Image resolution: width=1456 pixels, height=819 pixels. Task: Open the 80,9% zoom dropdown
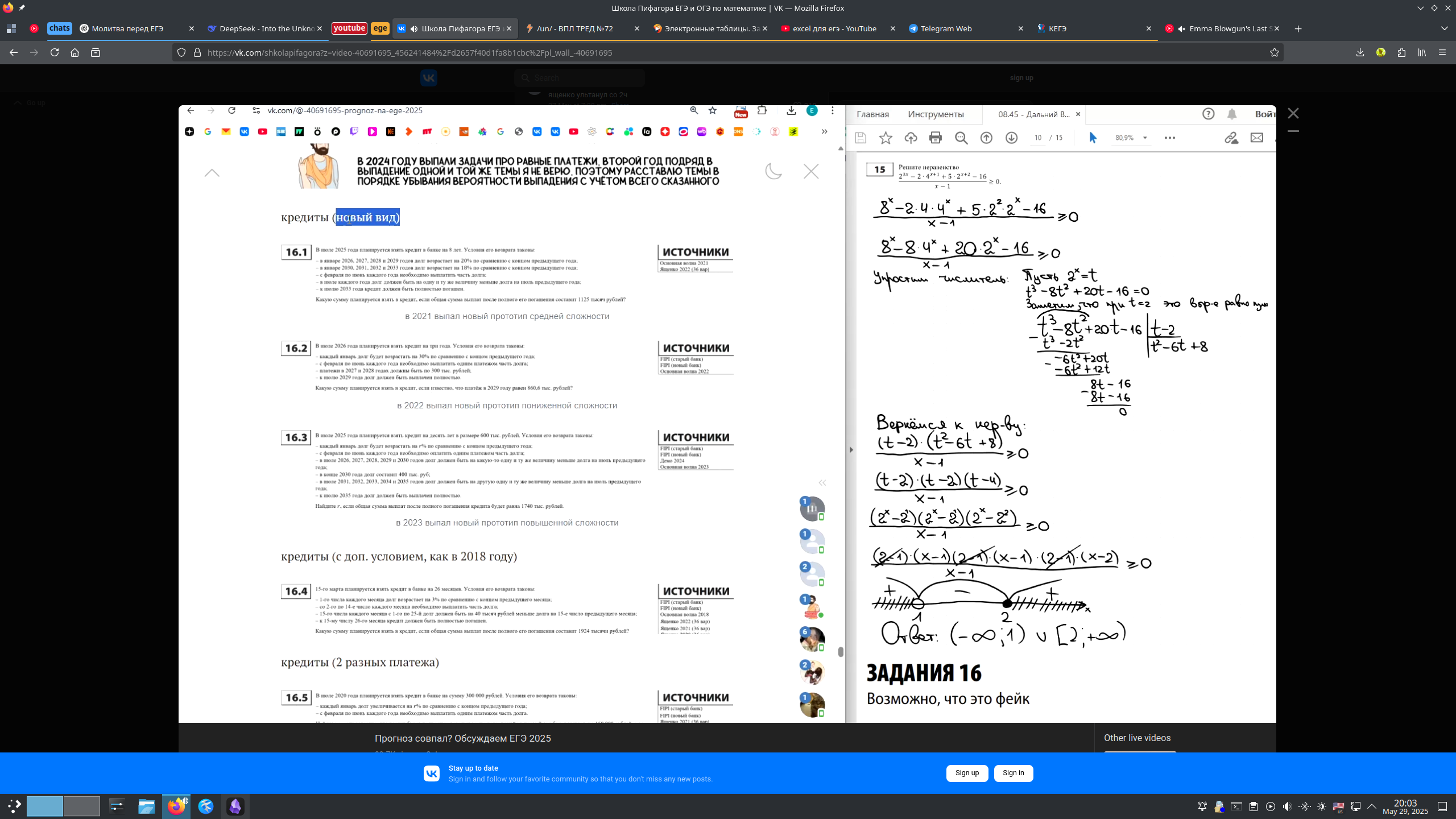click(x=1145, y=138)
